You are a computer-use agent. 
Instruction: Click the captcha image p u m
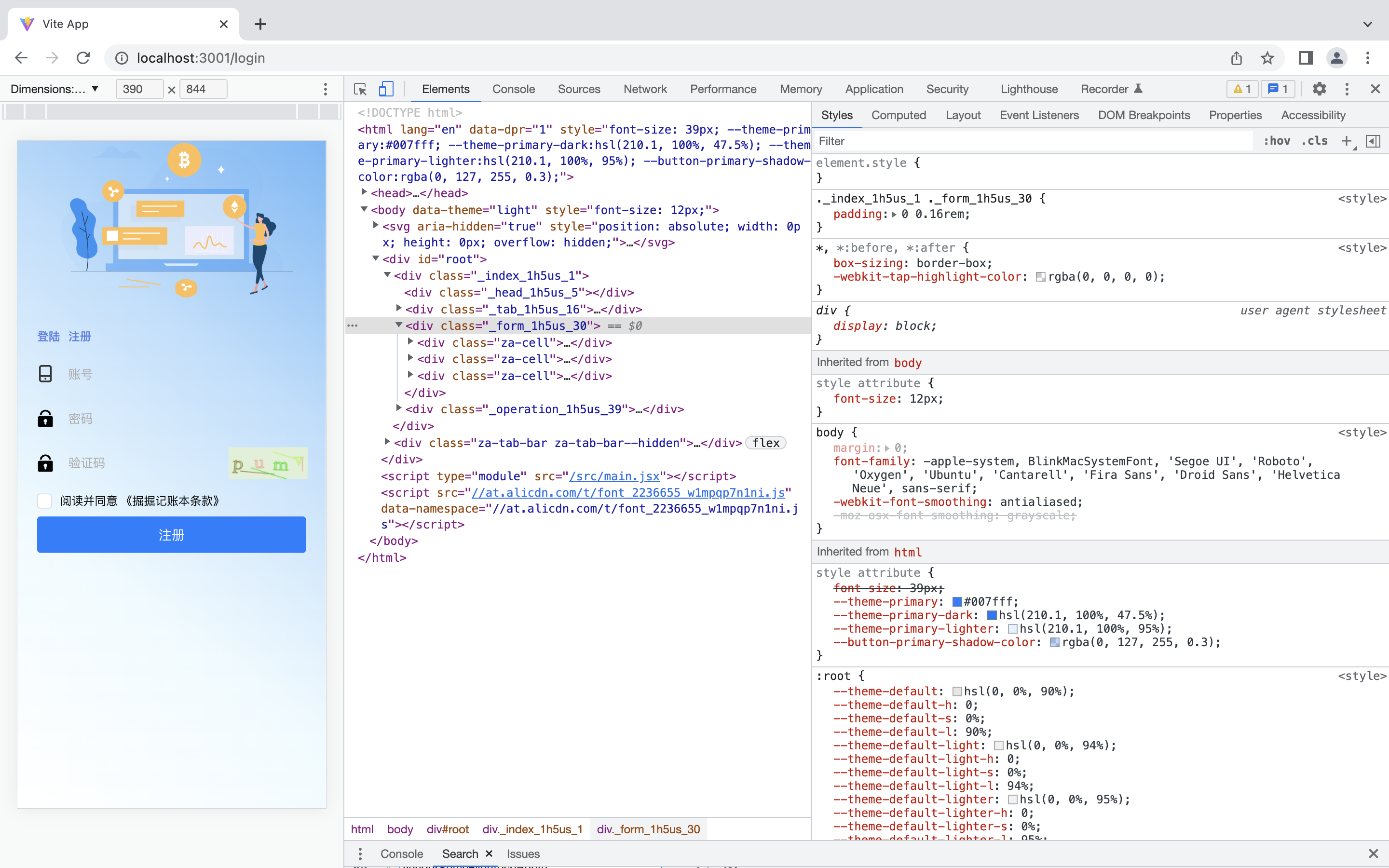(268, 463)
